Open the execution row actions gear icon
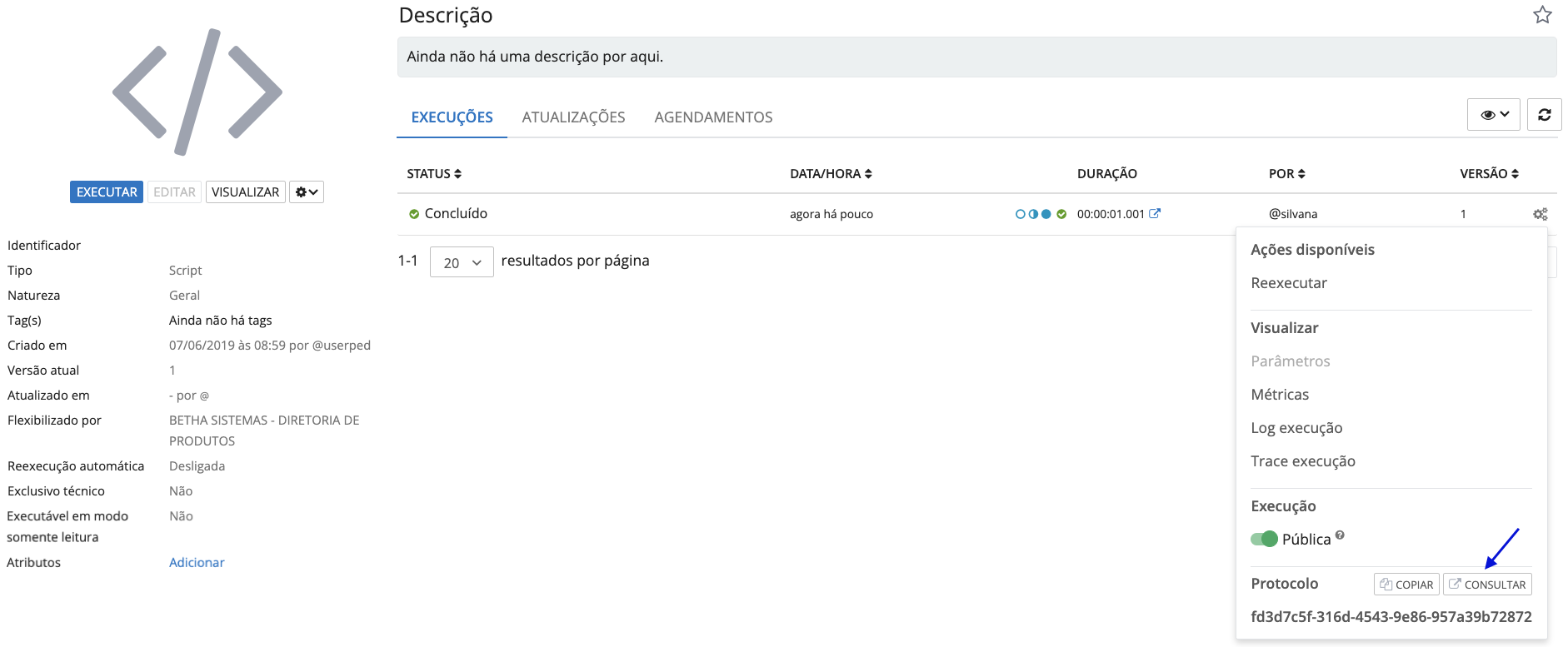 (1541, 214)
